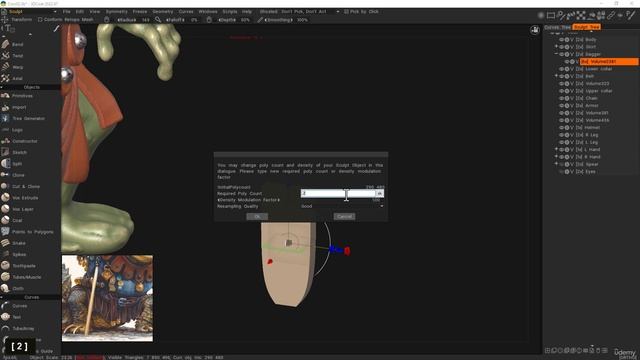Open the Geometry menu
The width and height of the screenshot is (640, 360).
[163, 11]
